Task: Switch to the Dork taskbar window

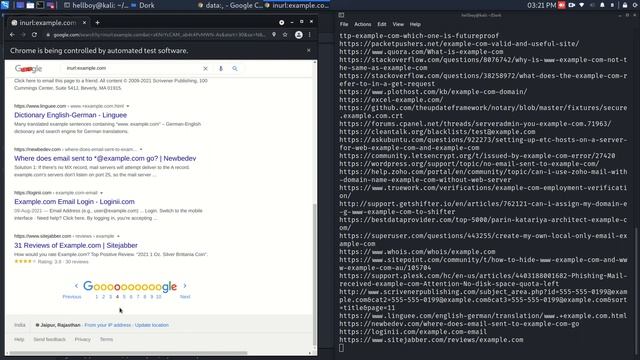Action: [x=143, y=5]
